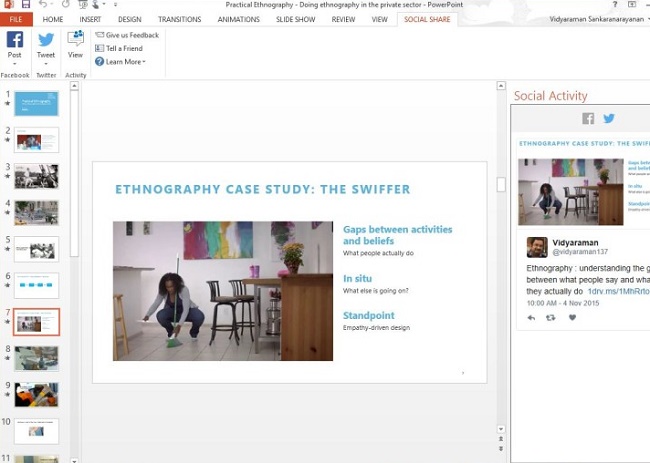Click slide editor scroll down arrow
650x463 pixels.
501,429
